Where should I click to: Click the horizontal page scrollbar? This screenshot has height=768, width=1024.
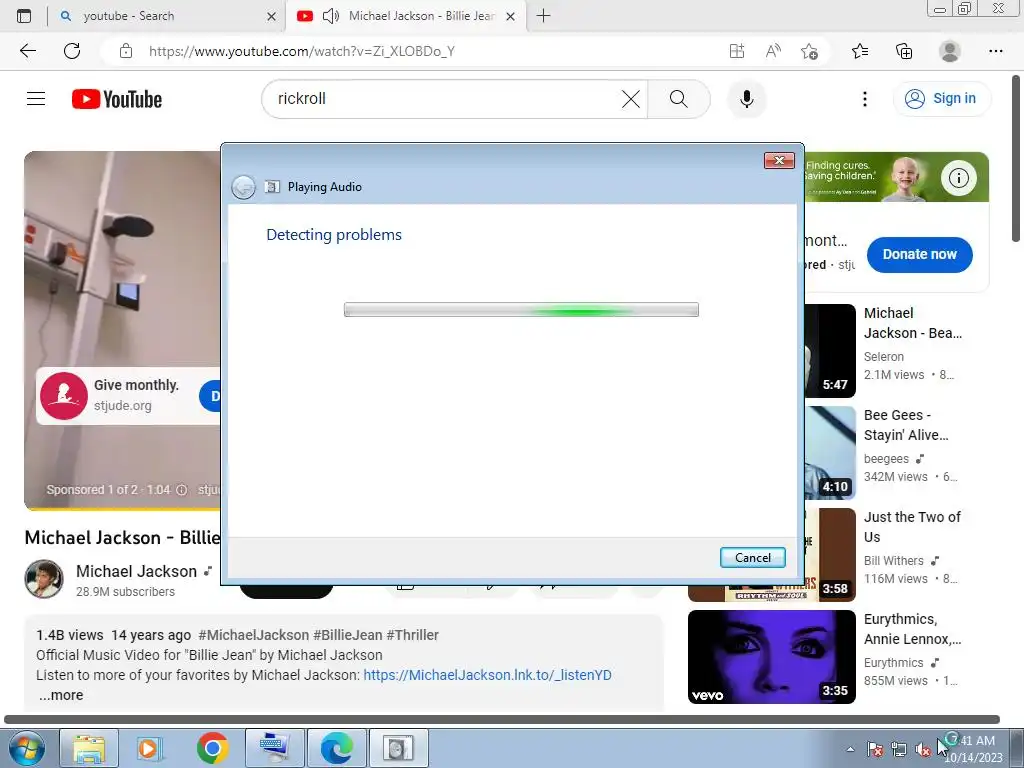(502, 719)
